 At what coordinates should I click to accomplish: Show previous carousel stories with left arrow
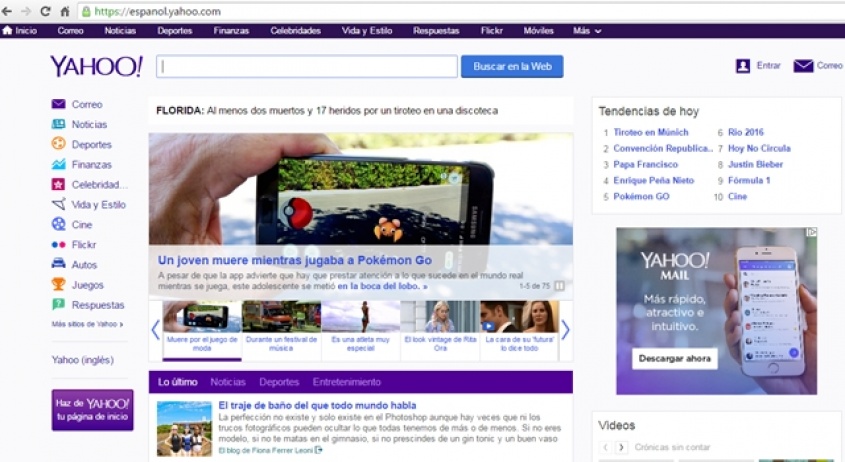155,330
